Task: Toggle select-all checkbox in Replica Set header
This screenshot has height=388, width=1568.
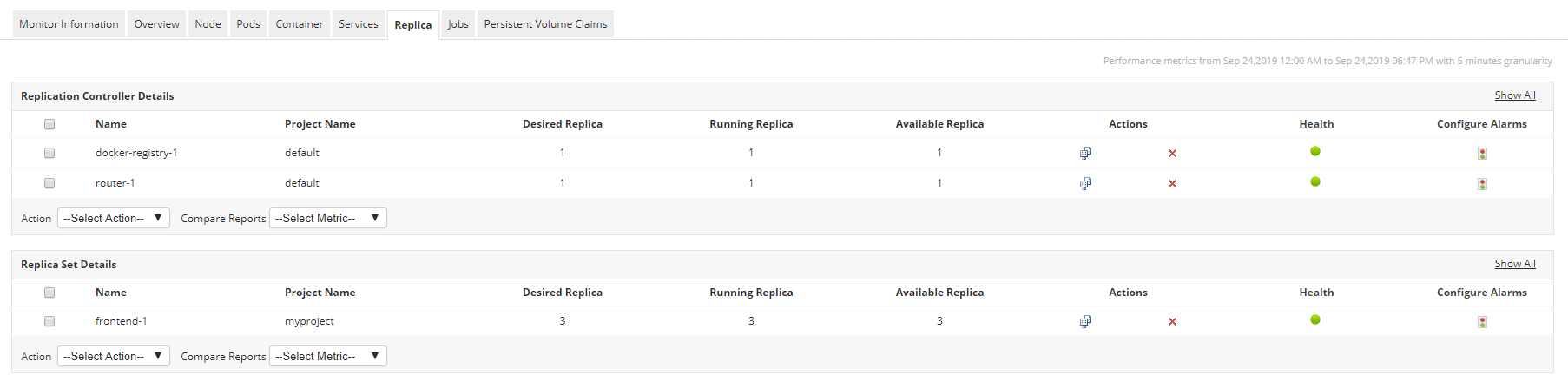Action: tap(49, 293)
